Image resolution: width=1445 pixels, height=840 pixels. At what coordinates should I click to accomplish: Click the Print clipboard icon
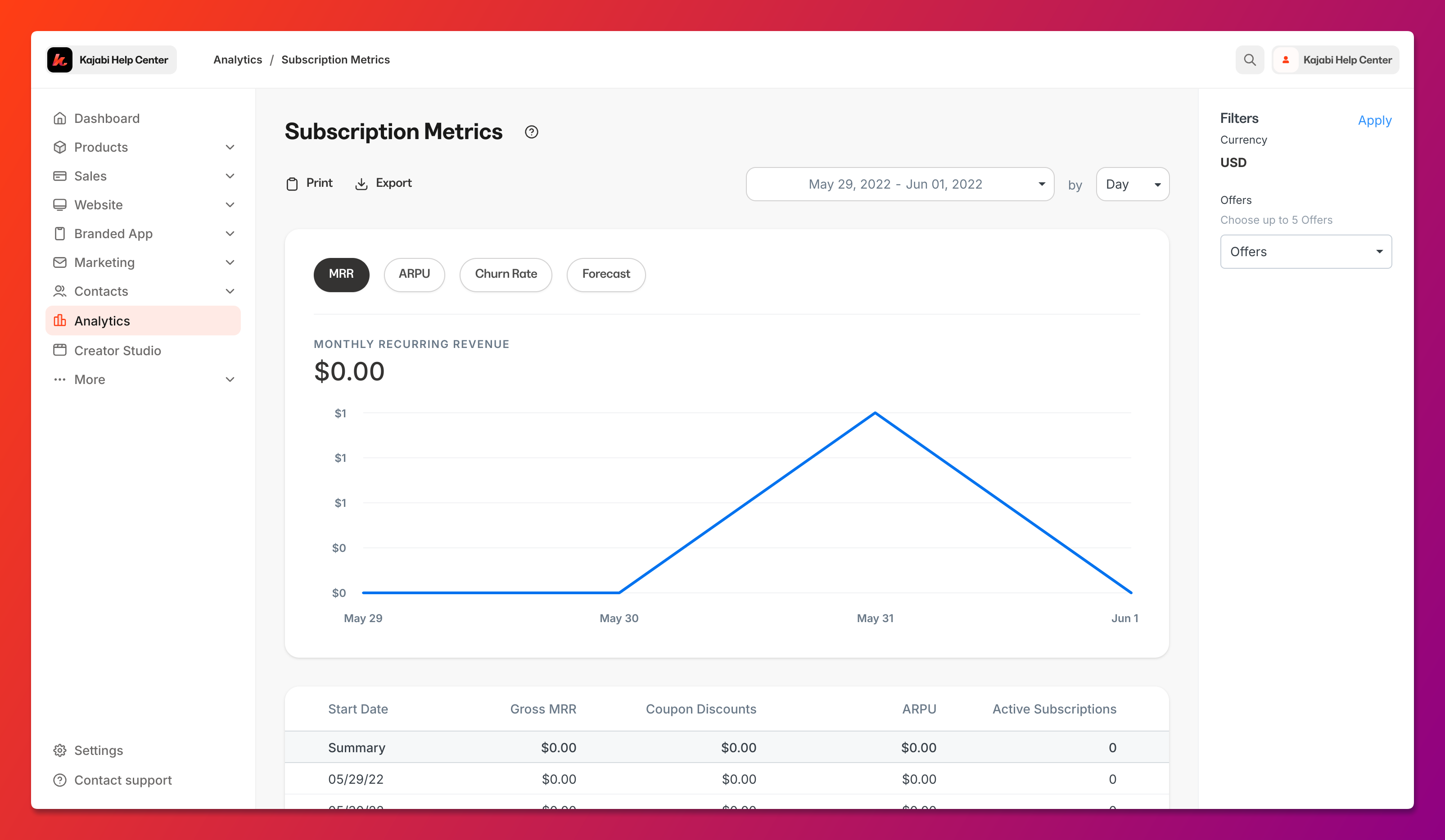[292, 184]
